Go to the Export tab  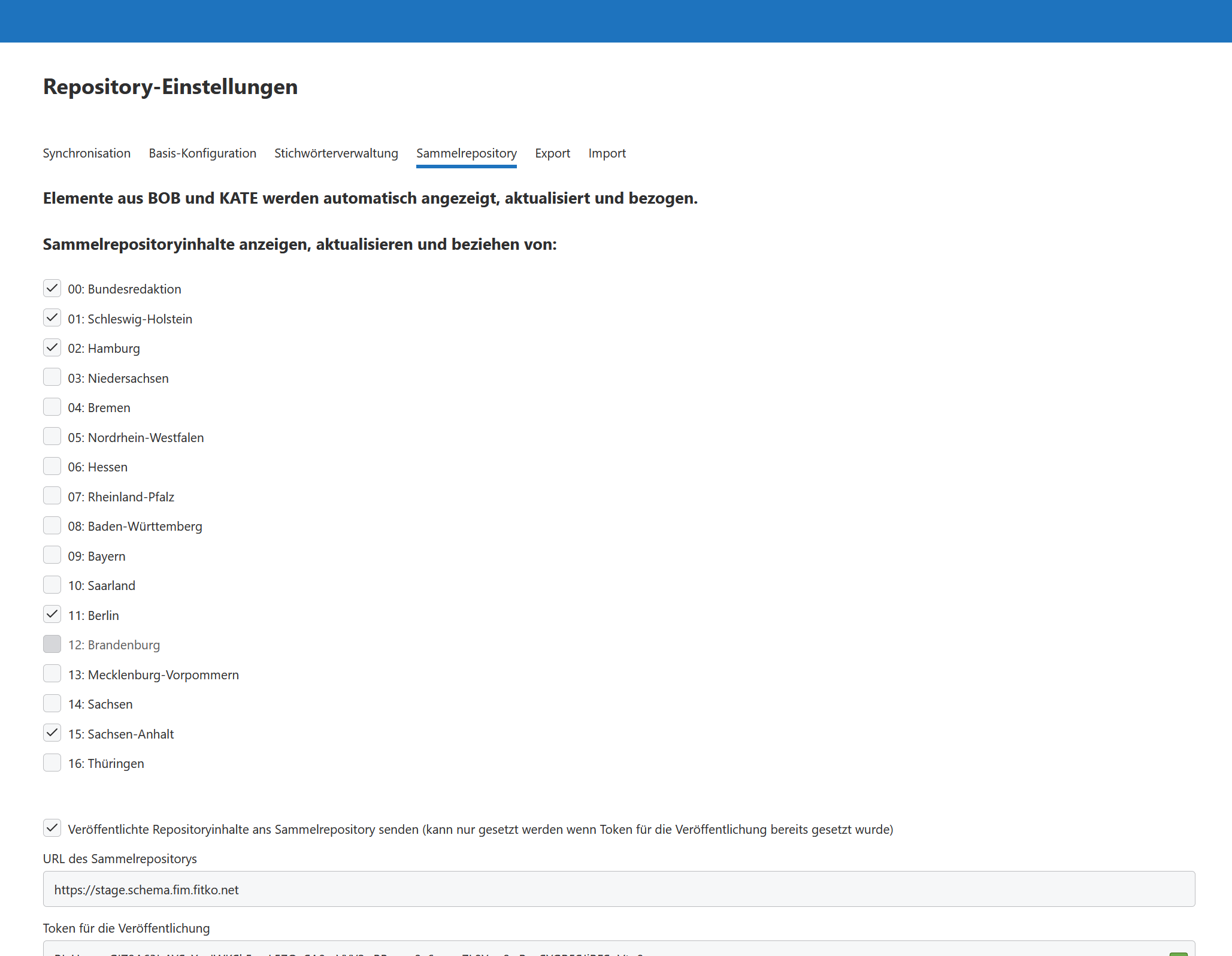[x=552, y=153]
